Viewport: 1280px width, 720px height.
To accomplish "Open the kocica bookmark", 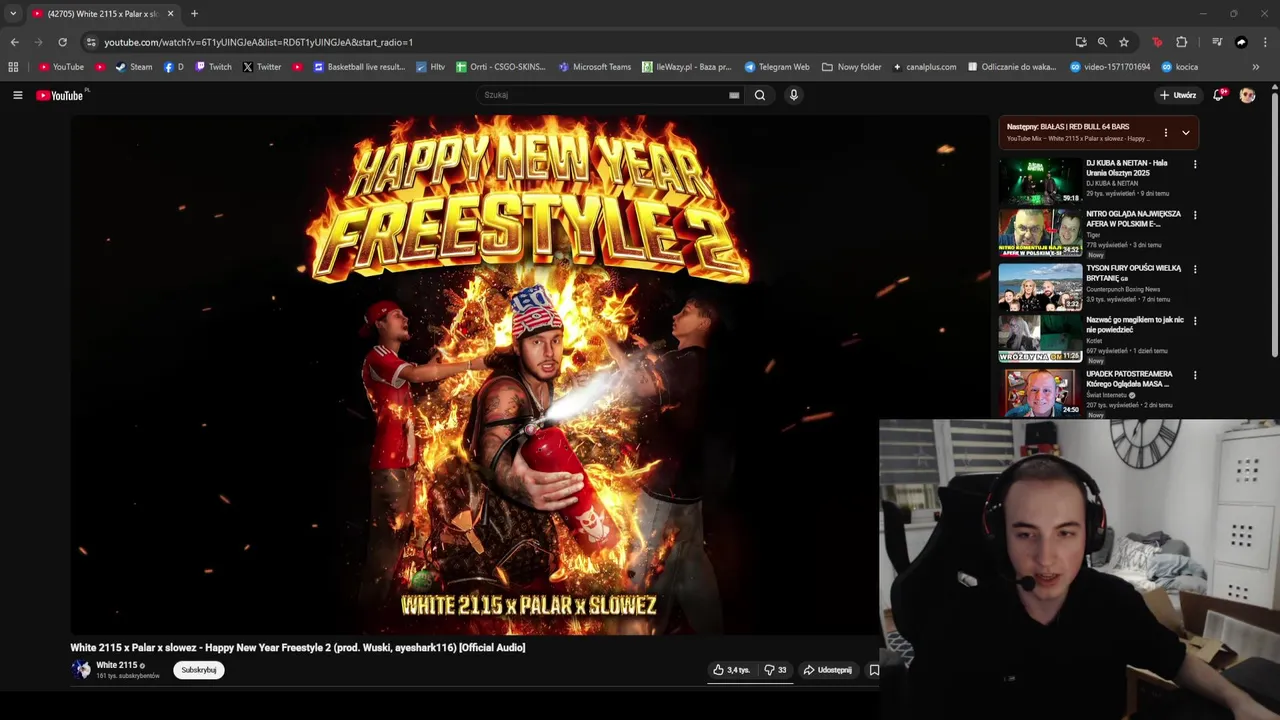I will (x=1180, y=67).
